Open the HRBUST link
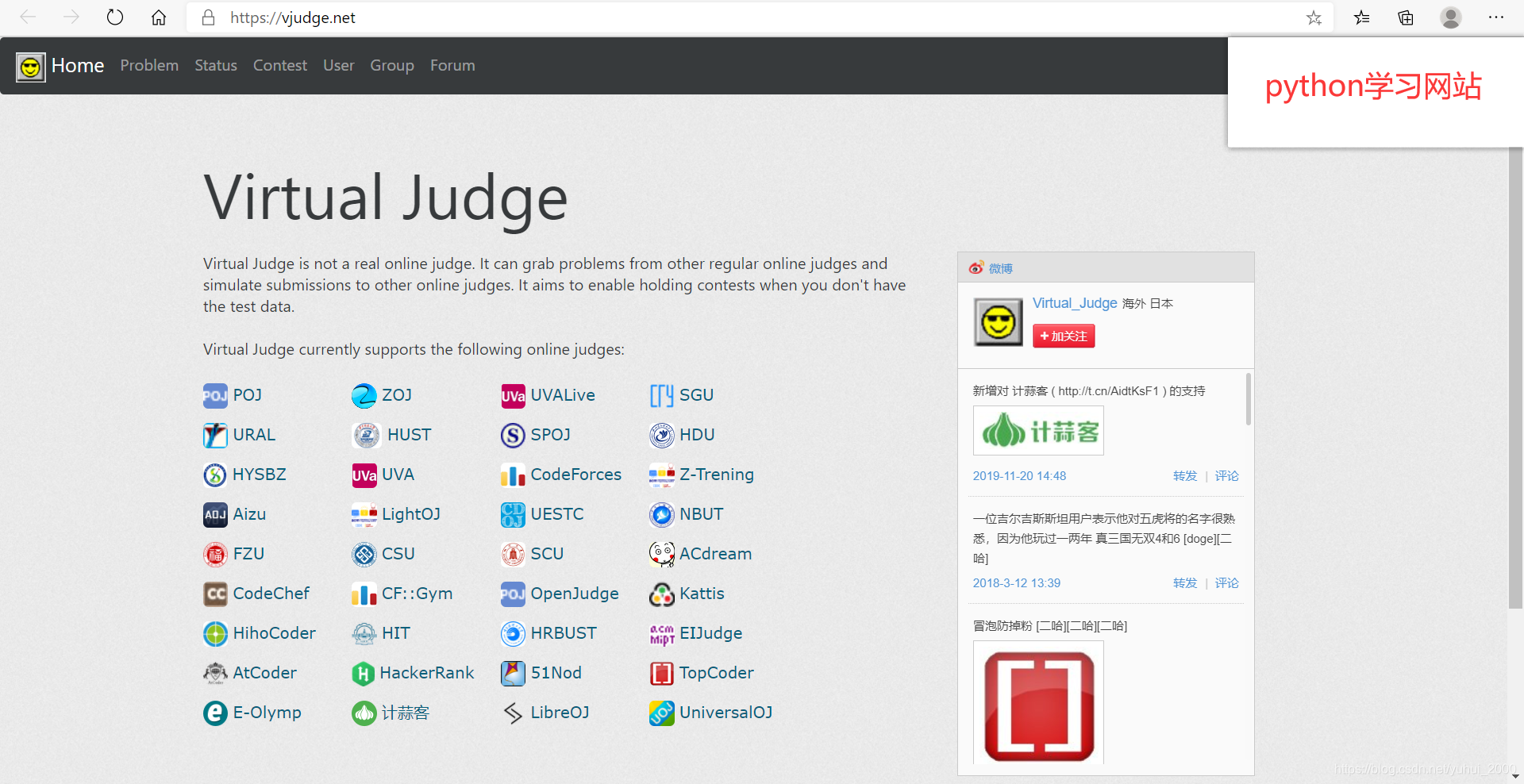 click(x=564, y=633)
